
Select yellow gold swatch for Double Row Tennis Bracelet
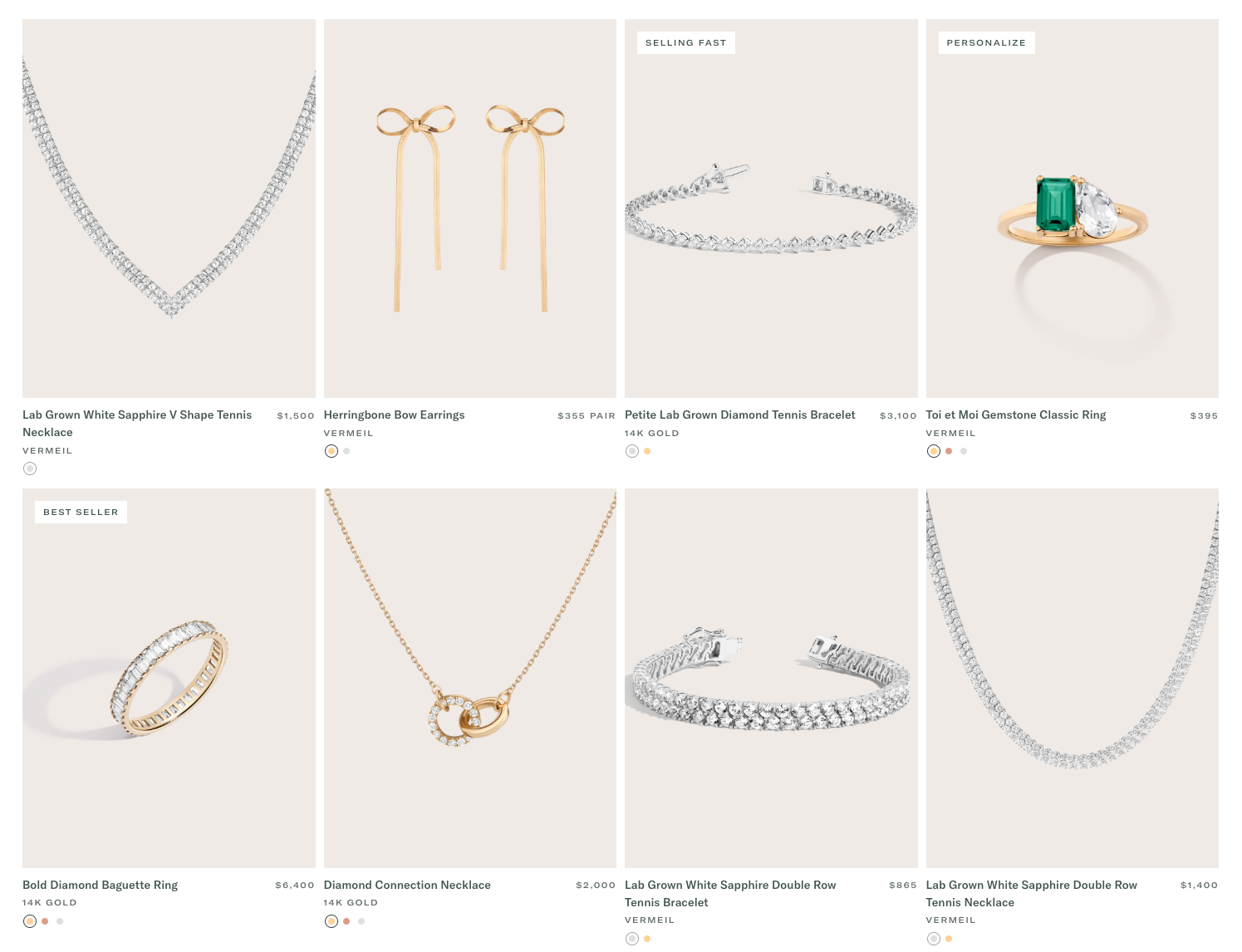[647, 939]
